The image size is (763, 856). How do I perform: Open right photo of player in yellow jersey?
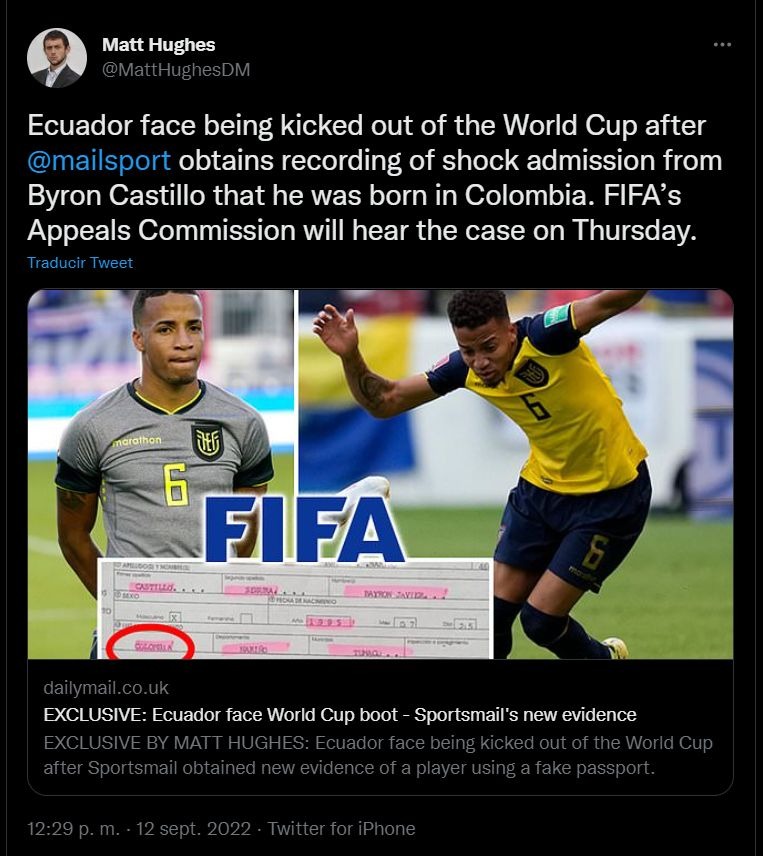click(516, 474)
